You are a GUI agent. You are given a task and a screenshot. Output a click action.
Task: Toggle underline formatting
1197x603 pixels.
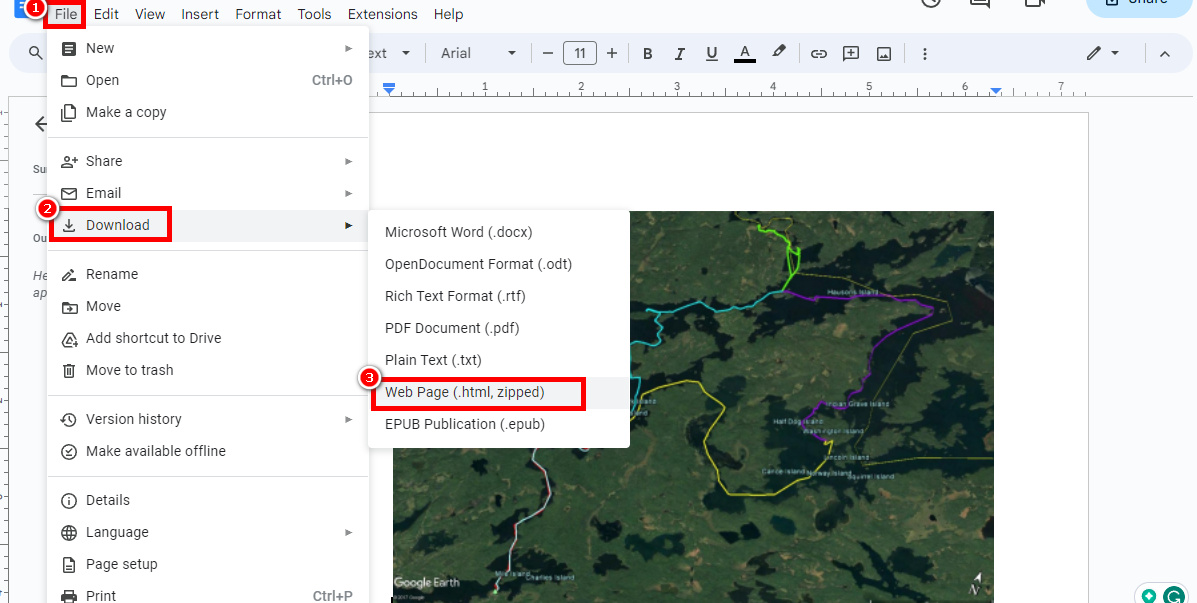[711, 53]
